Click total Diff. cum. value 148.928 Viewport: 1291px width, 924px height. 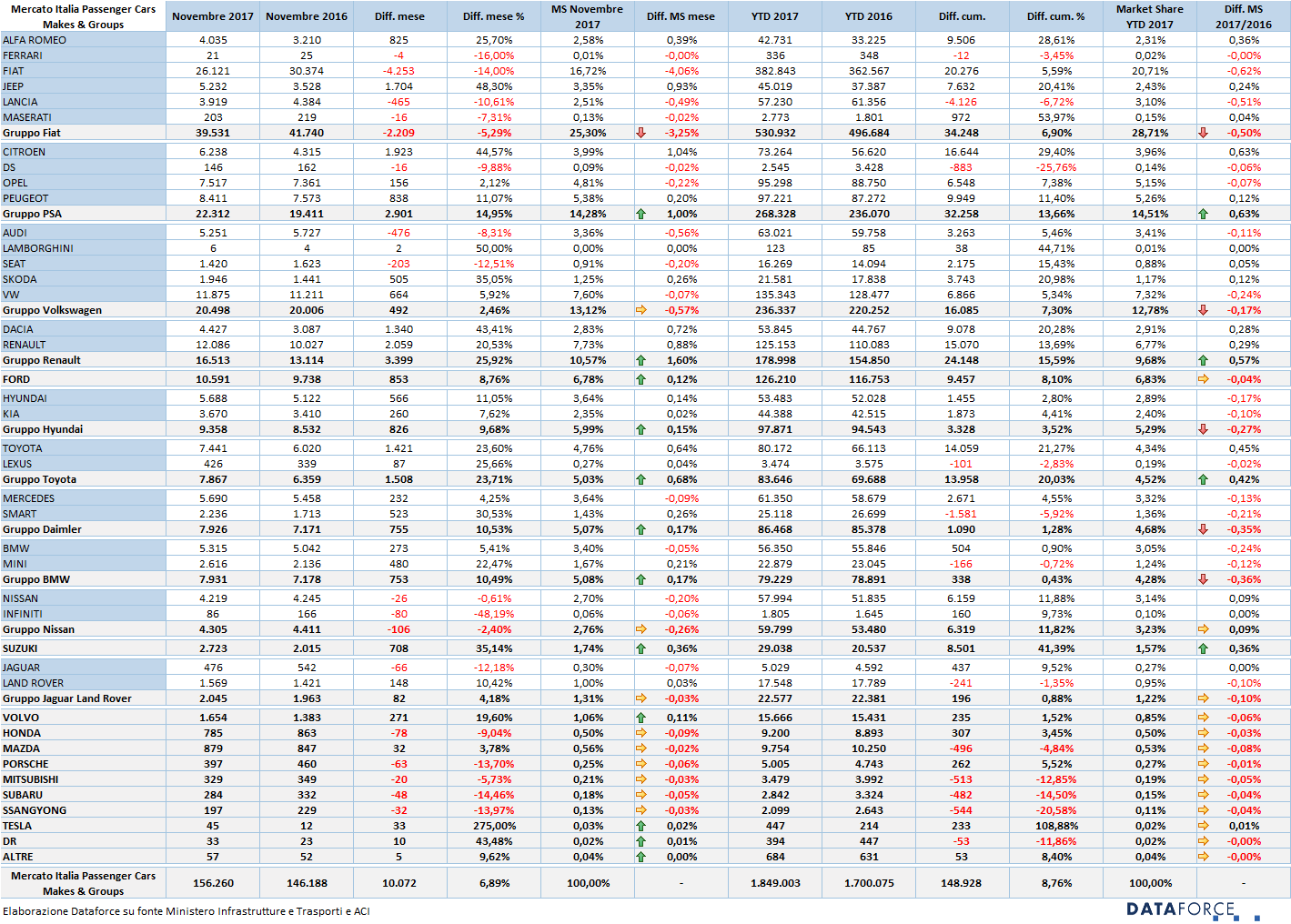[x=962, y=883]
